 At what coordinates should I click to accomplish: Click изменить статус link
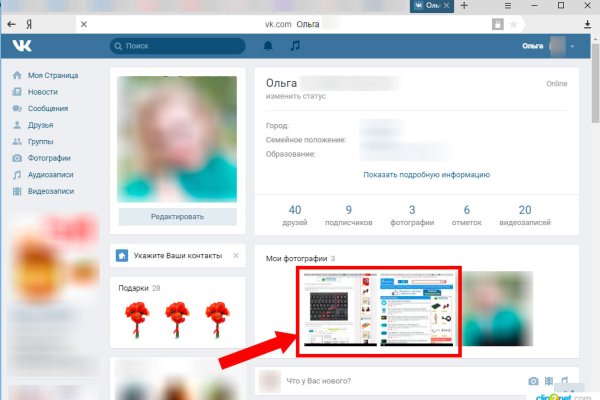coord(294,95)
